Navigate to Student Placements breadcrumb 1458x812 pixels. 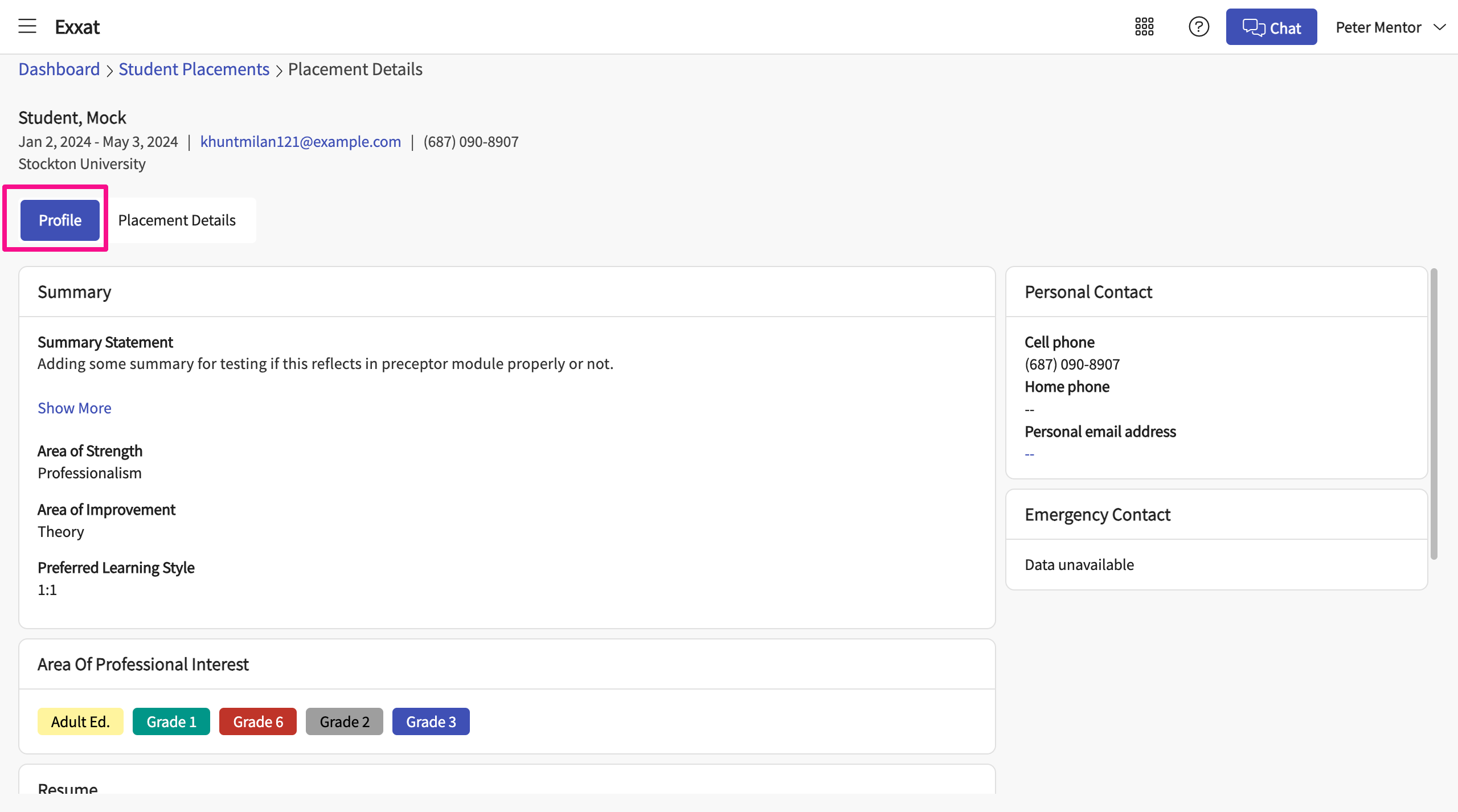click(x=194, y=69)
